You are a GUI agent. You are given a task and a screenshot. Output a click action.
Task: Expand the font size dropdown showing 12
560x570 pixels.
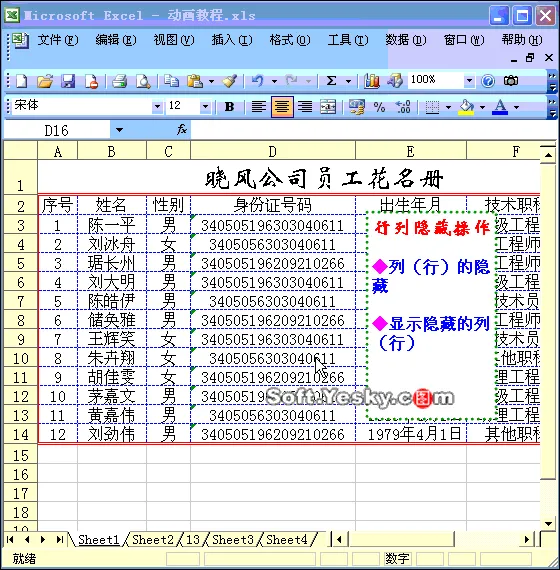tap(205, 107)
